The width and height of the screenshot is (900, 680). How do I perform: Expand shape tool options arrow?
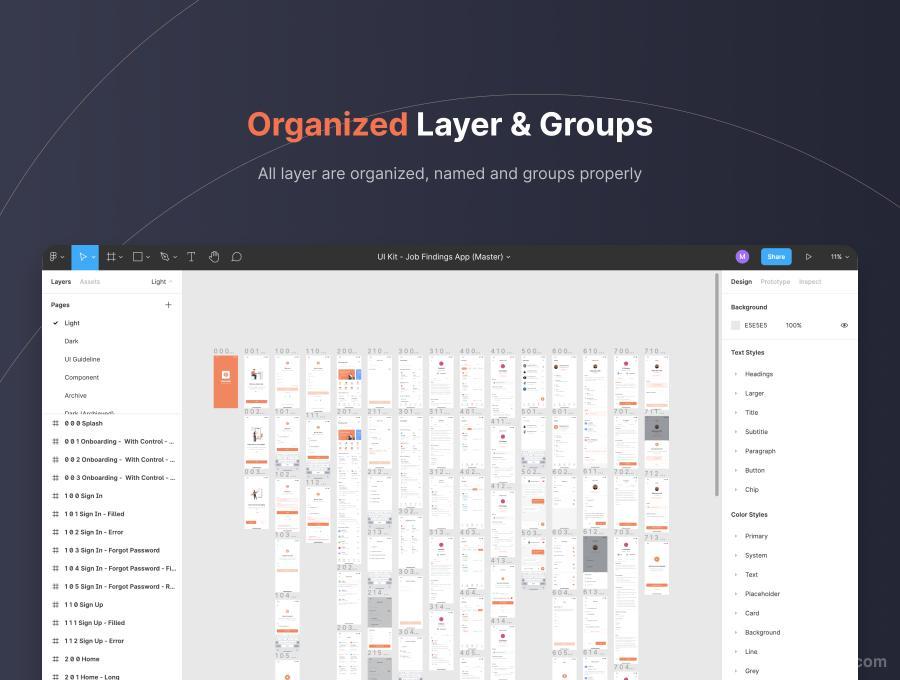(148, 258)
